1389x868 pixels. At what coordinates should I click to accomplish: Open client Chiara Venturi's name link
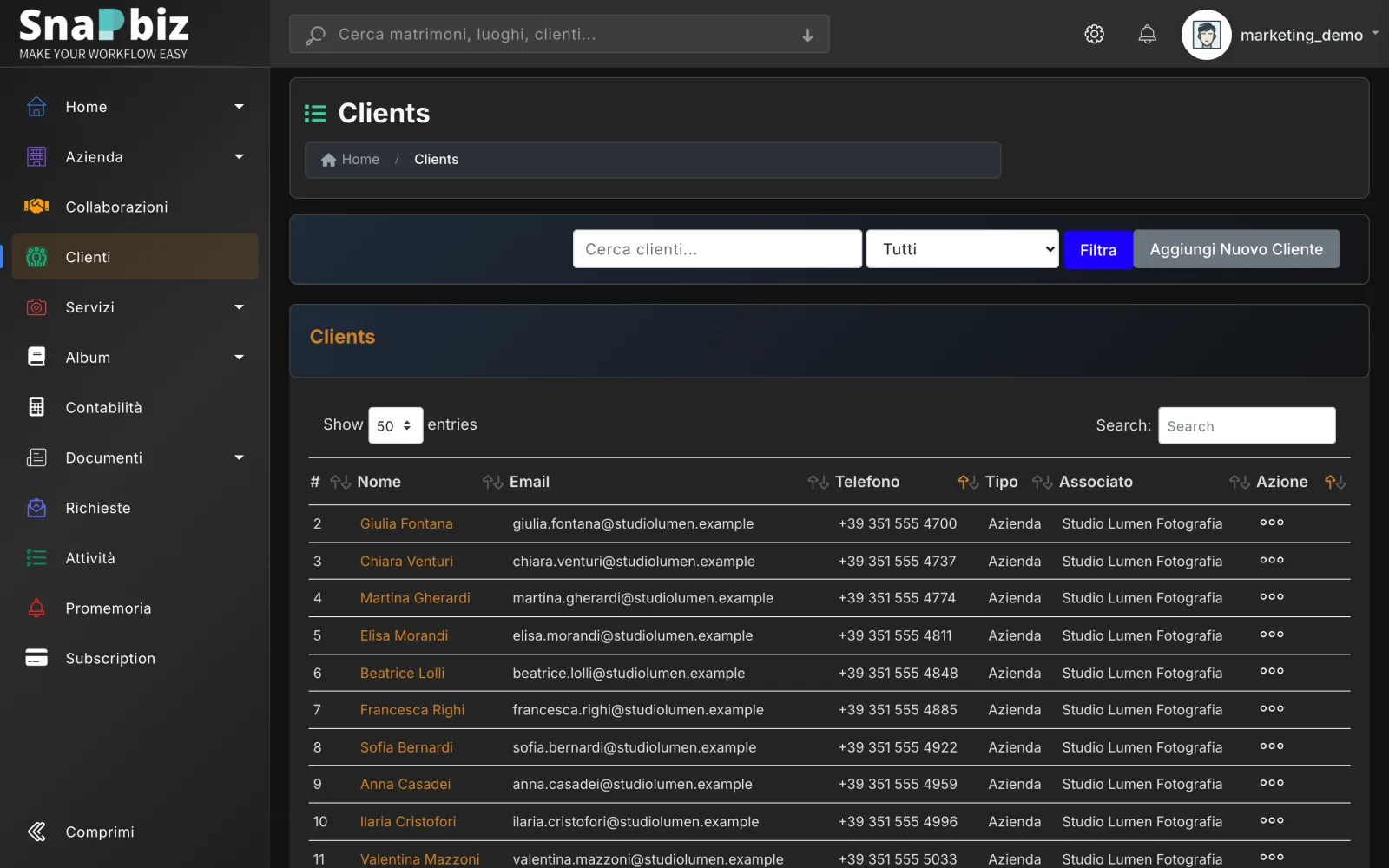pyautogui.click(x=406, y=562)
